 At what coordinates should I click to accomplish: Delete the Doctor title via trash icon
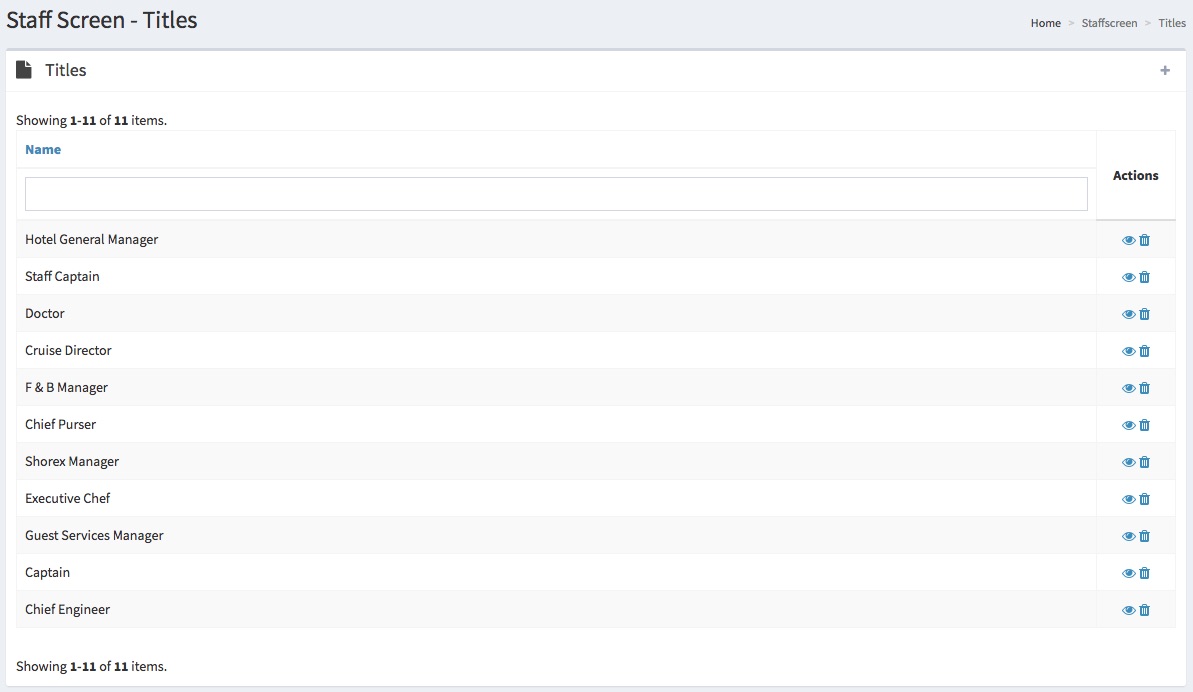[1145, 314]
